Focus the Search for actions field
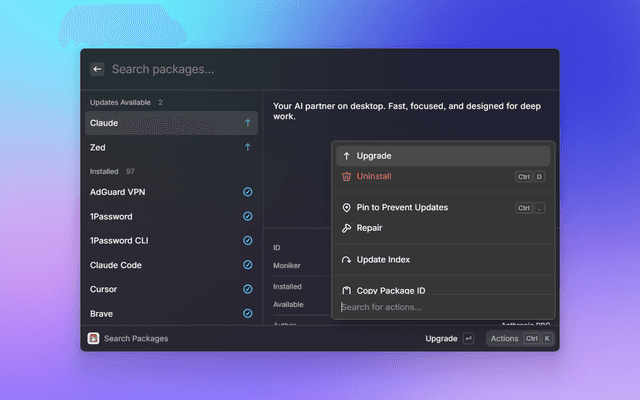The width and height of the screenshot is (640, 400). pos(443,307)
